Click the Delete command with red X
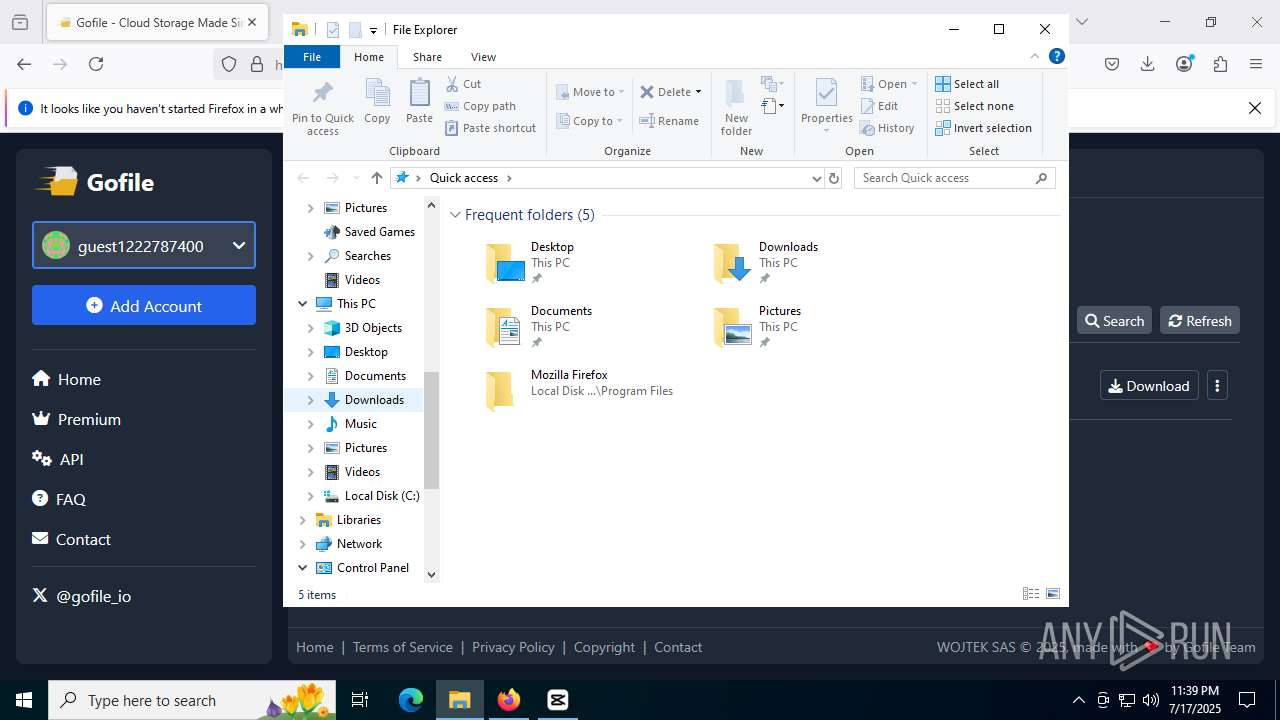1280x720 pixels. click(x=670, y=92)
